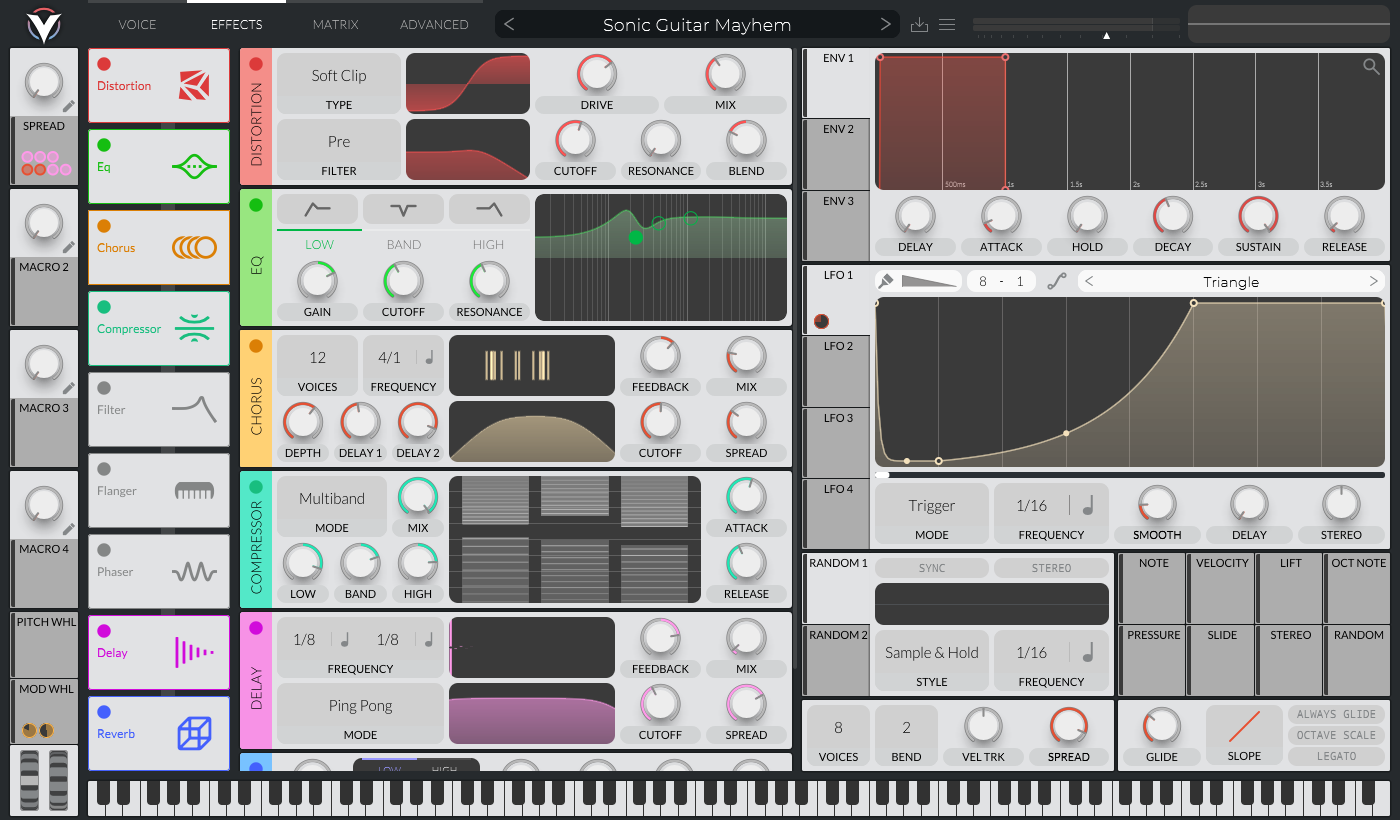The width and height of the screenshot is (1400, 820).
Task: Load the next preset arrow
Action: tap(885, 25)
